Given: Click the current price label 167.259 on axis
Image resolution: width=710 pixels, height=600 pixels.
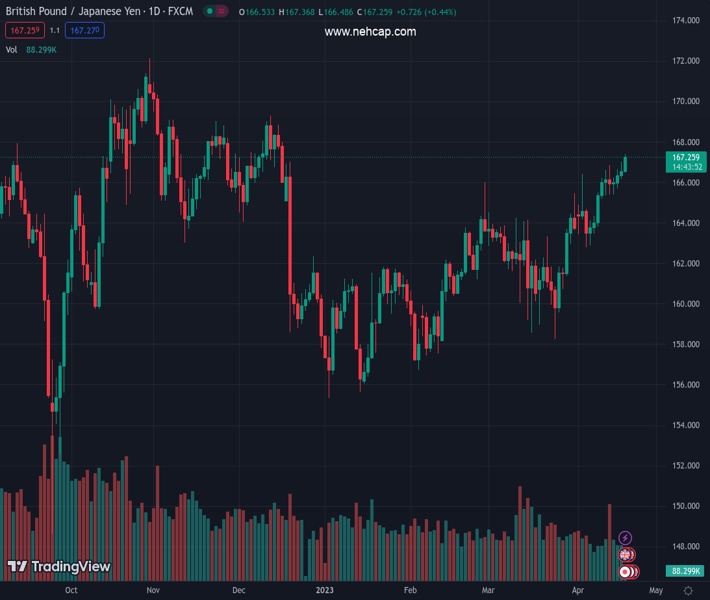Looking at the screenshot, I should (x=685, y=158).
